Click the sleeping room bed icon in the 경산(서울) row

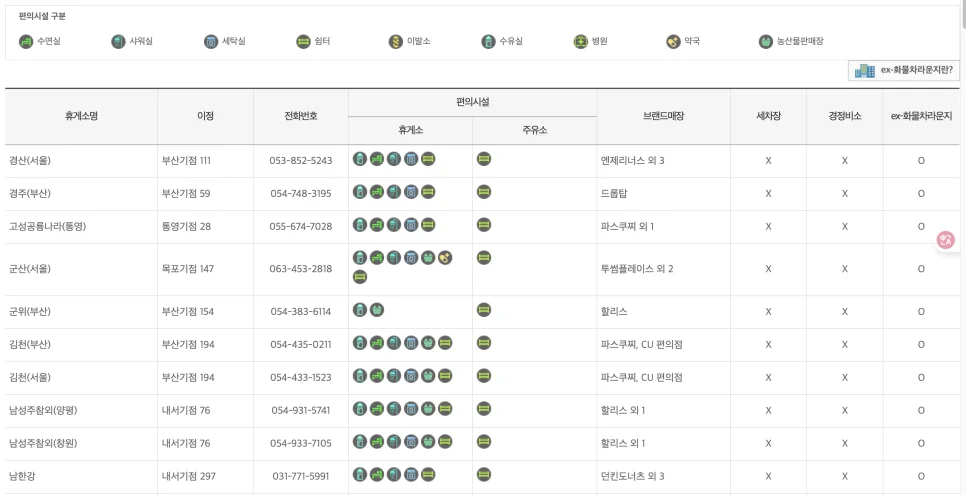[x=377, y=159]
